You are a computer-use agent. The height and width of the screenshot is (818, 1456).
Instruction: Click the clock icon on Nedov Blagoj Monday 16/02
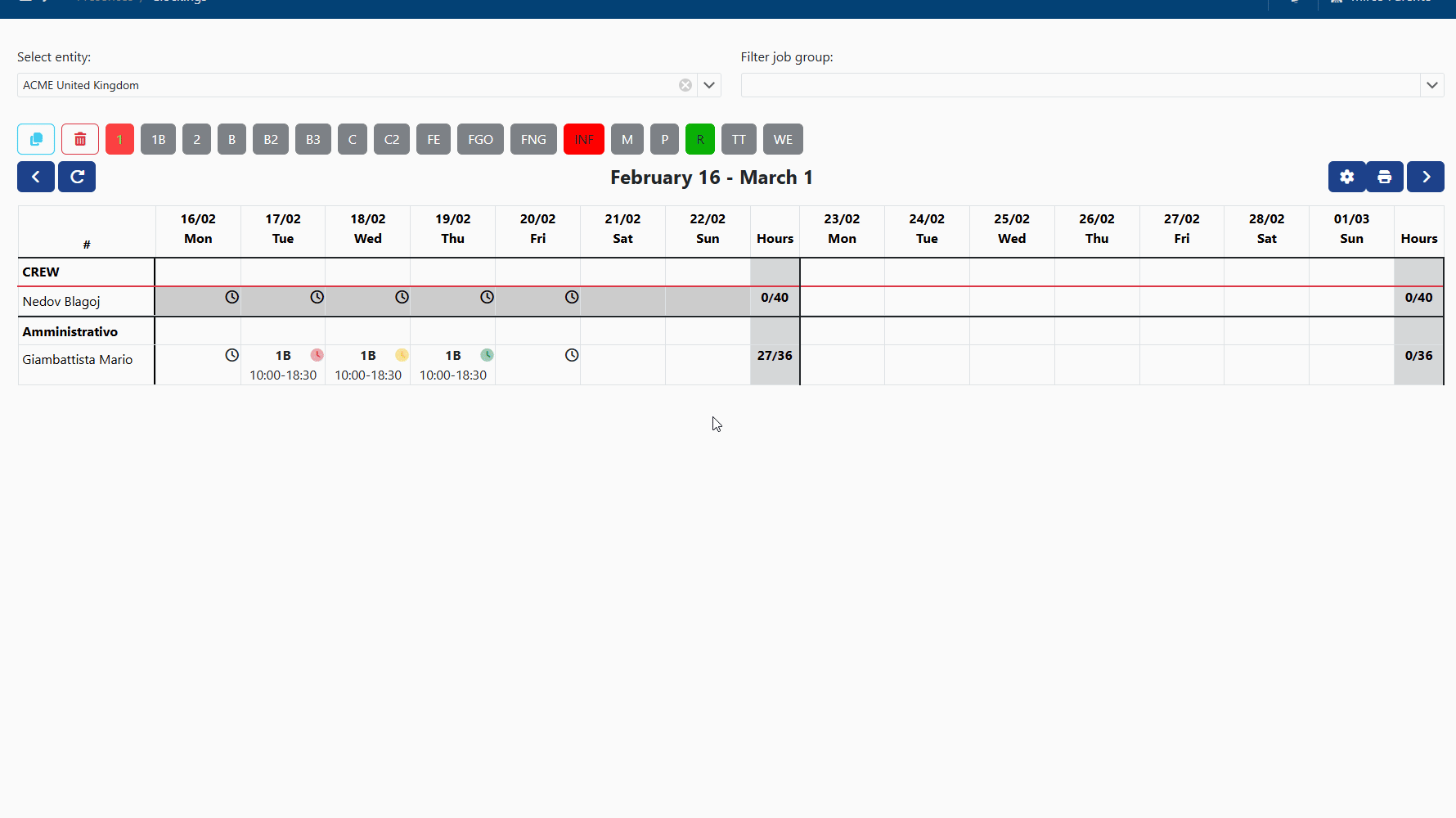click(x=231, y=297)
